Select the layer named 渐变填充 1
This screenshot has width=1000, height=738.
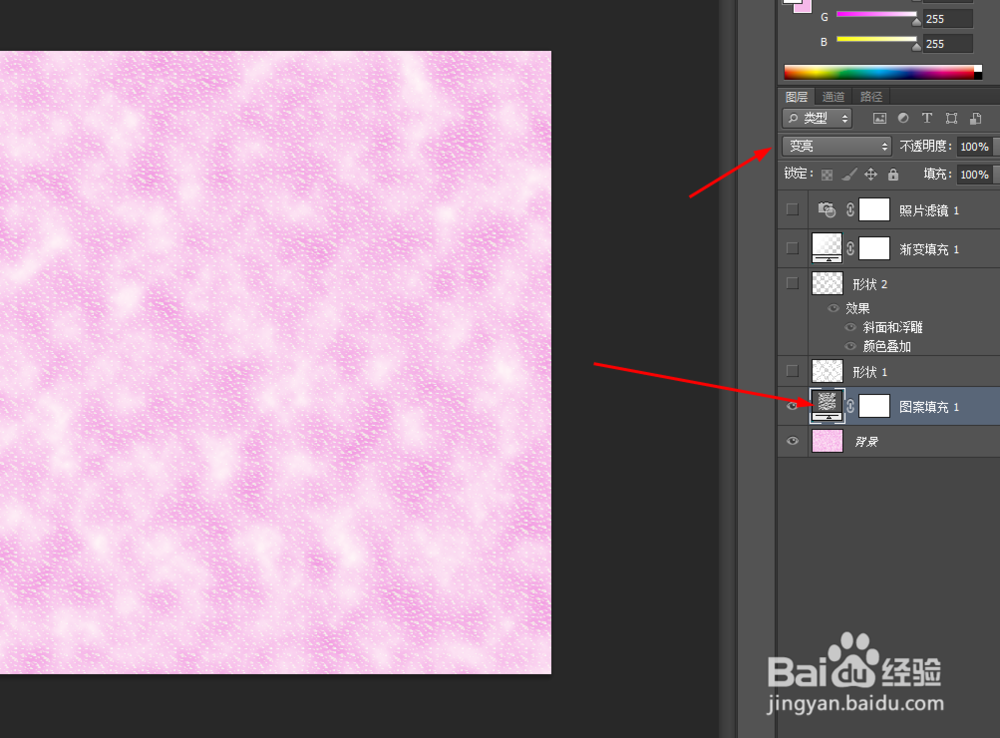pos(929,249)
